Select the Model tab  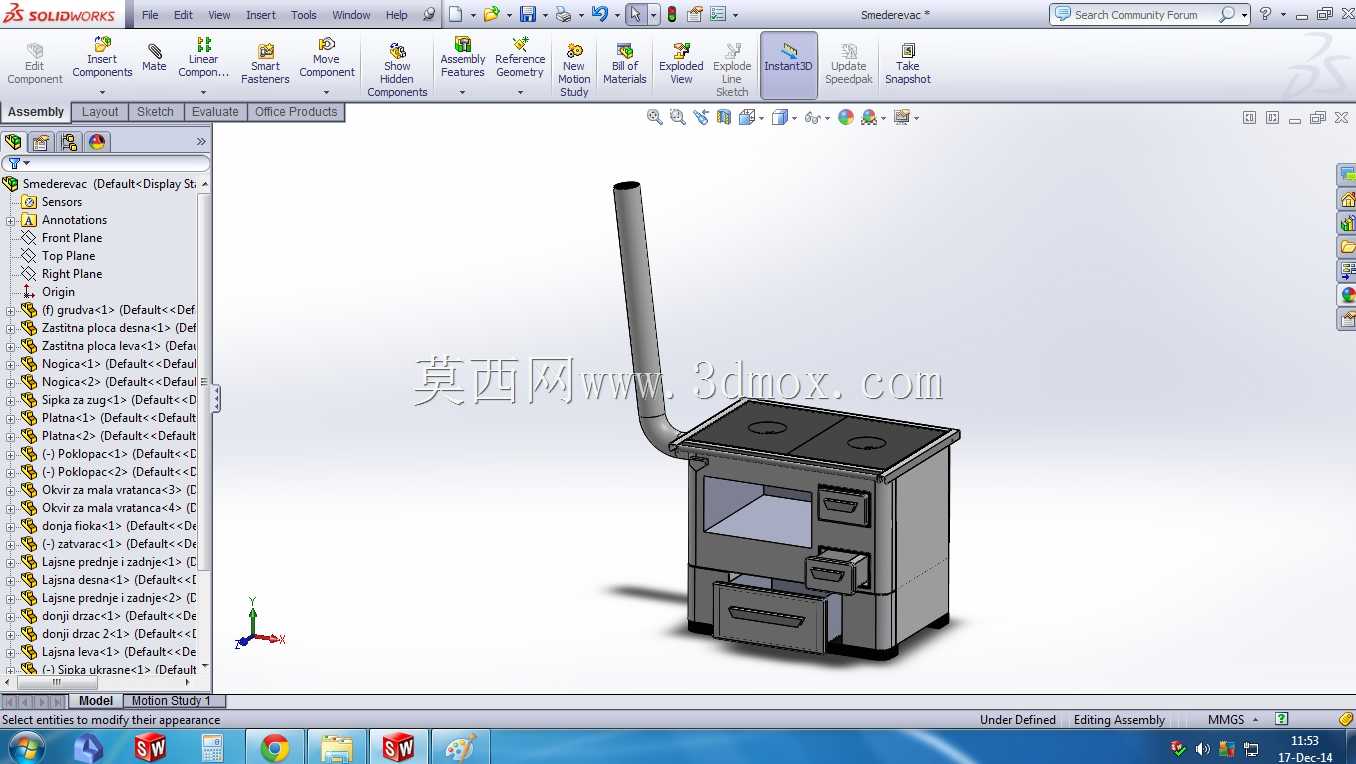(x=96, y=701)
